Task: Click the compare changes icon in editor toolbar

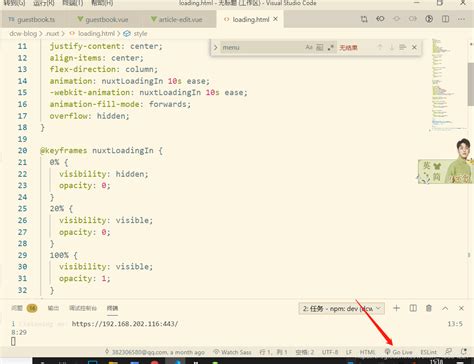Action: [364, 19]
